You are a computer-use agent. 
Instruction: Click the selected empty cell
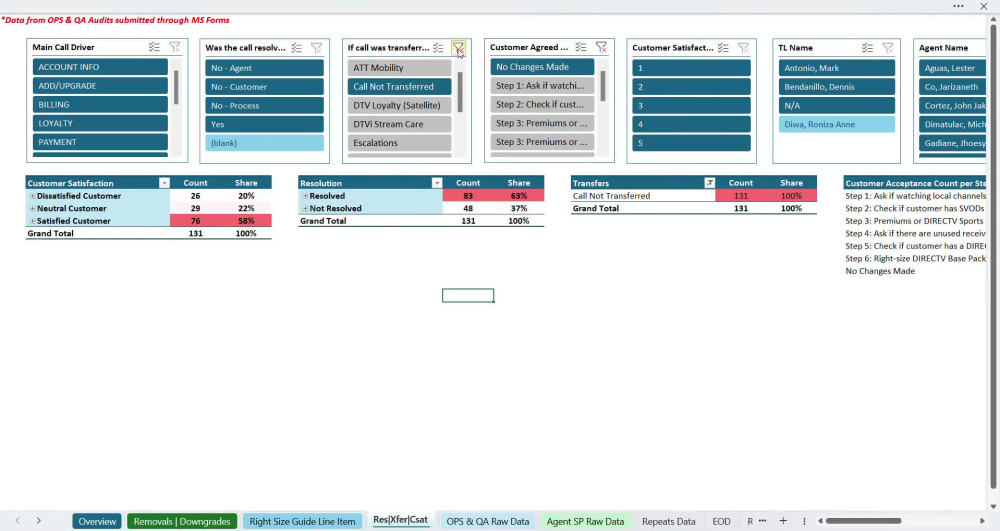click(468, 295)
